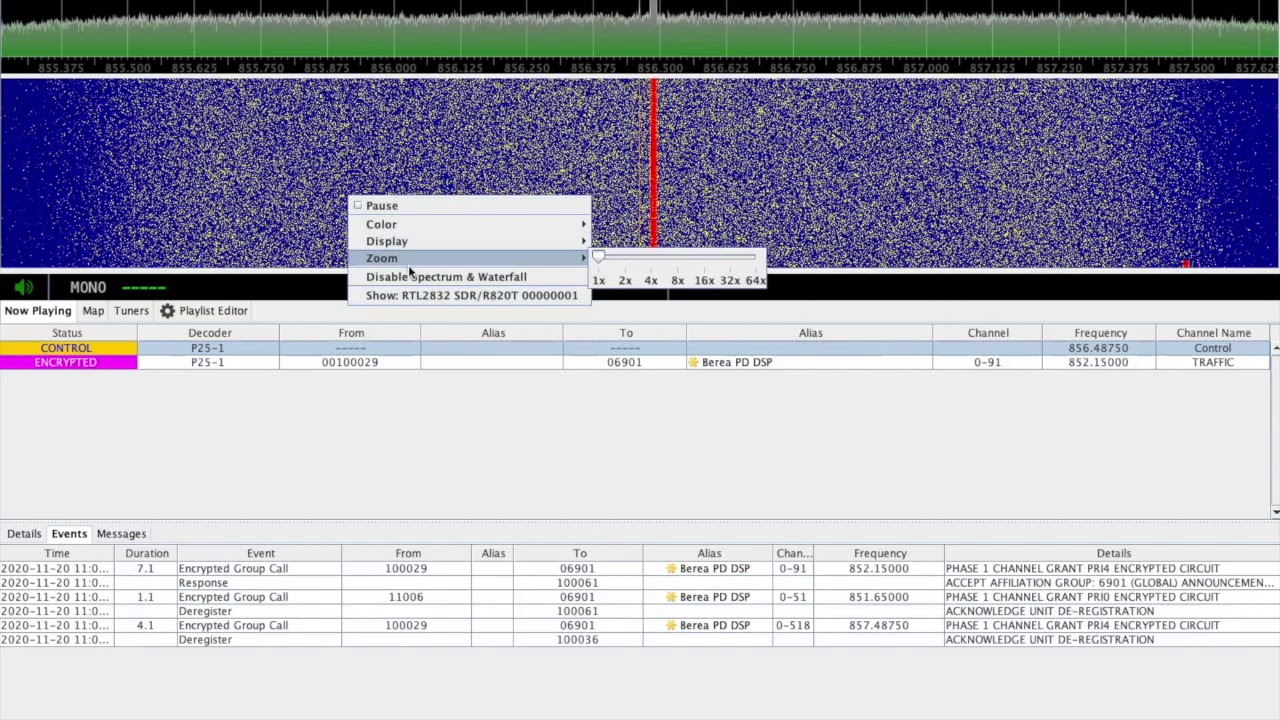This screenshot has width=1280, height=720.
Task: Click the Decoder column header
Action: pyautogui.click(x=209, y=333)
